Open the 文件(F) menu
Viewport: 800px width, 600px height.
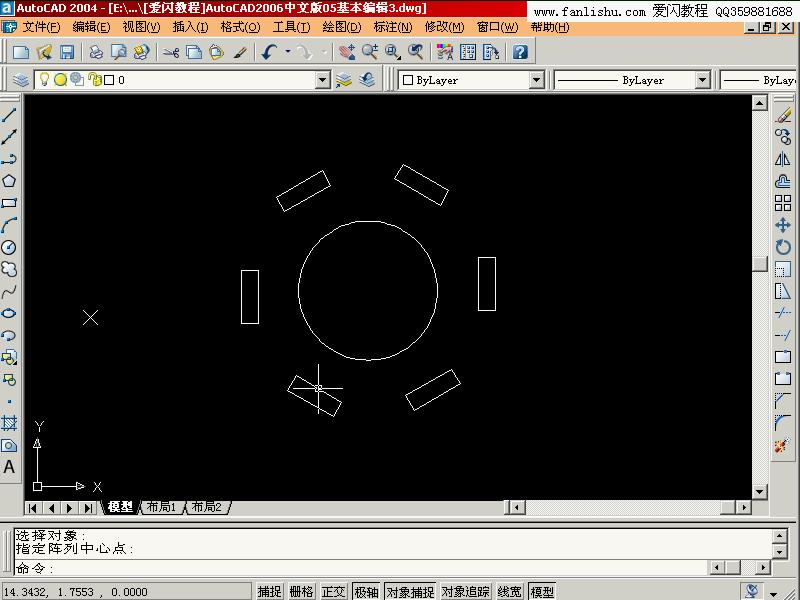41,27
